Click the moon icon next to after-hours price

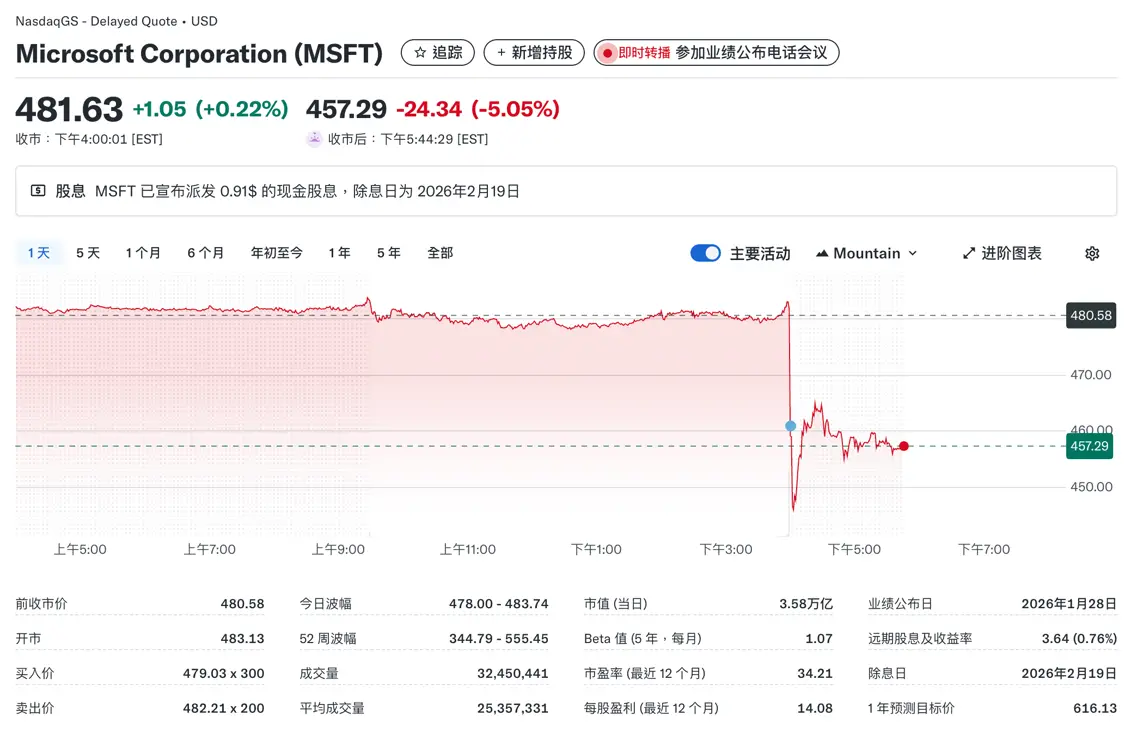313,139
